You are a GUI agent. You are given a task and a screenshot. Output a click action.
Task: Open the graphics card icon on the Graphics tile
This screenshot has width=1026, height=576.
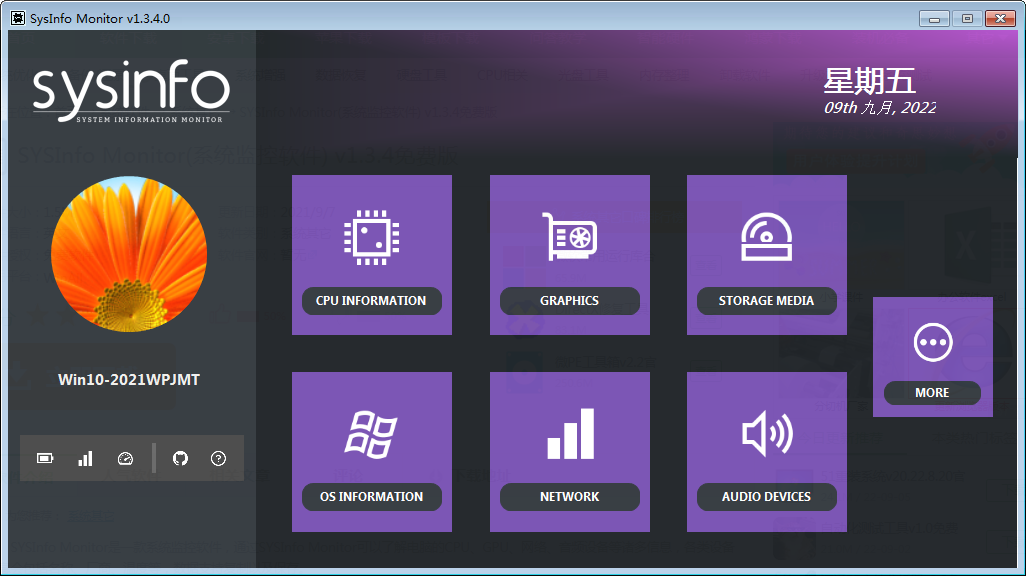[569, 238]
